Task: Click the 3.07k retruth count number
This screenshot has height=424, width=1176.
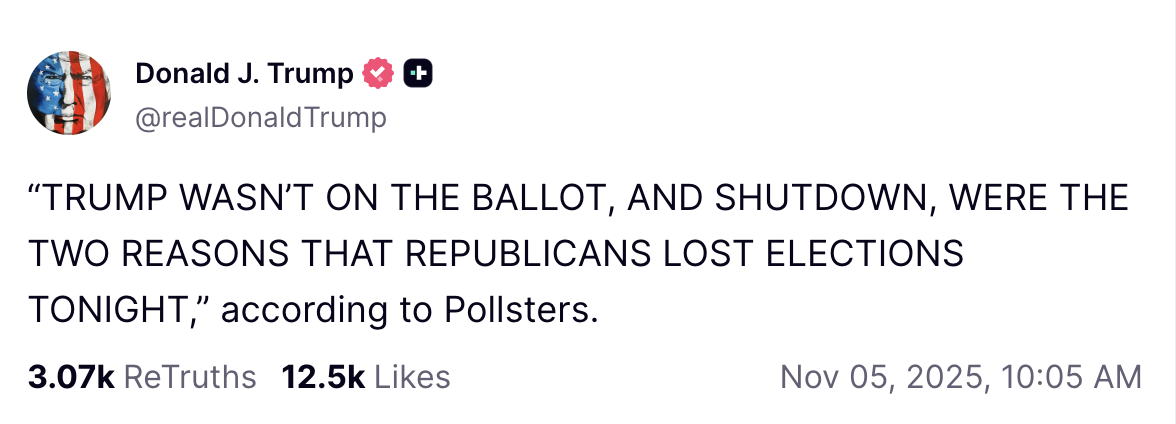Action: 72,377
